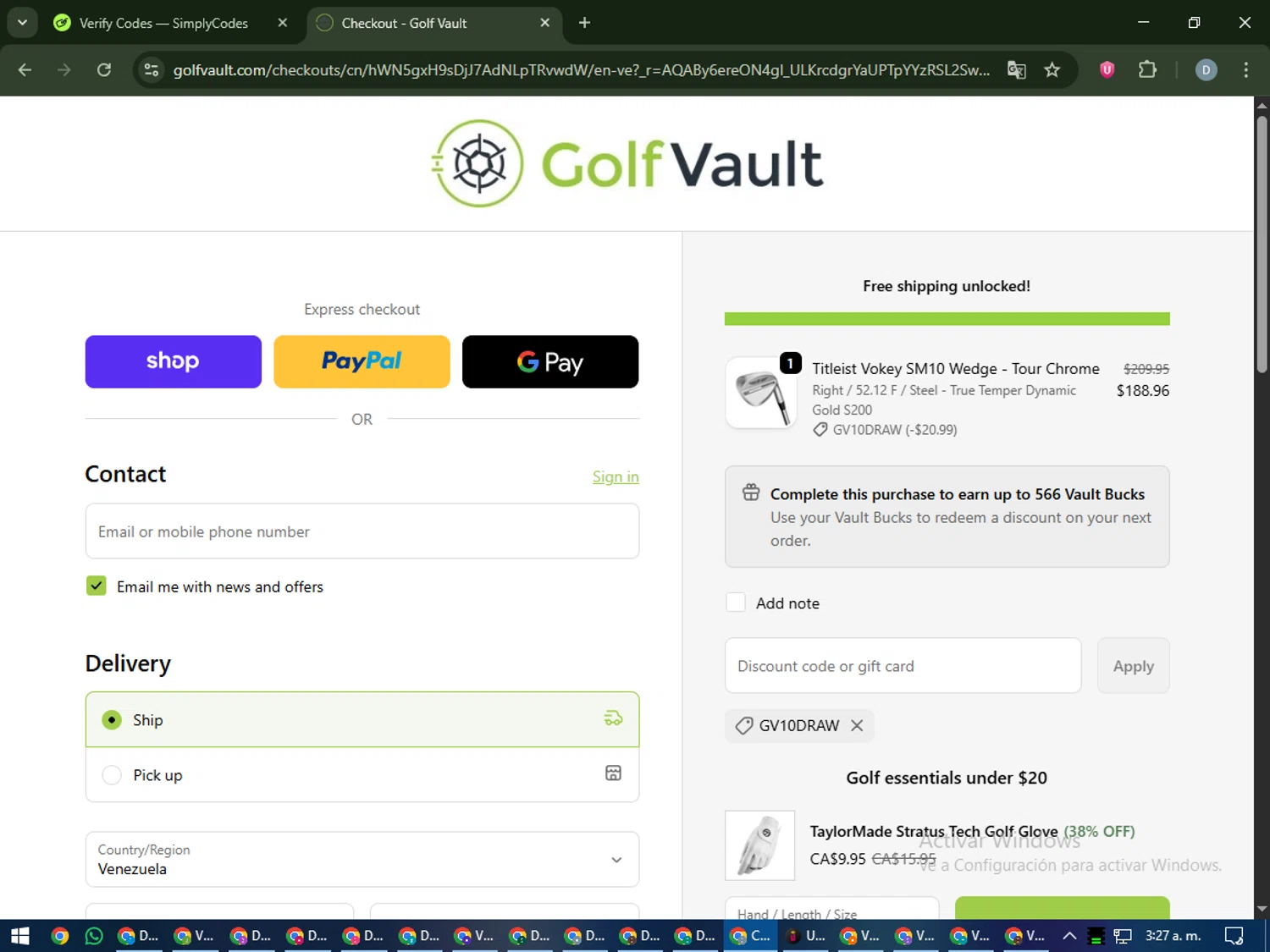Open the Extensions puzzle icon
Screen dimensions: 1270x952
pyautogui.click(x=1147, y=70)
